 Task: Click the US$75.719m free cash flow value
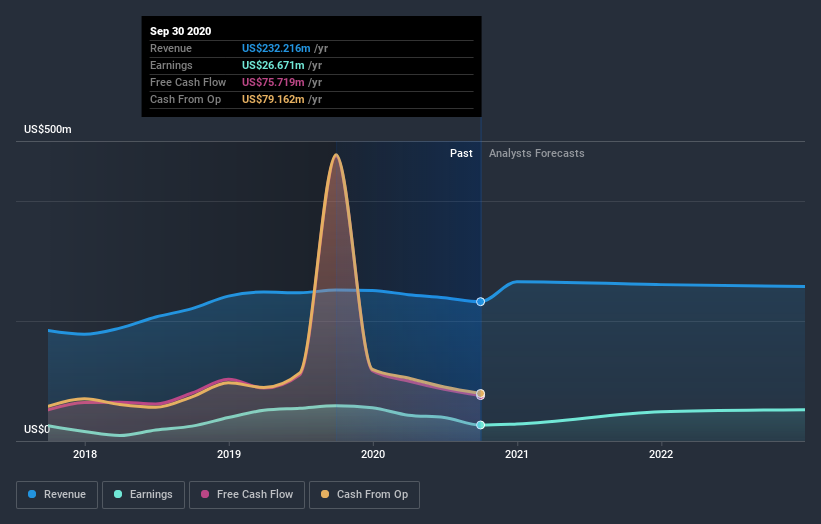pyautogui.click(x=273, y=82)
